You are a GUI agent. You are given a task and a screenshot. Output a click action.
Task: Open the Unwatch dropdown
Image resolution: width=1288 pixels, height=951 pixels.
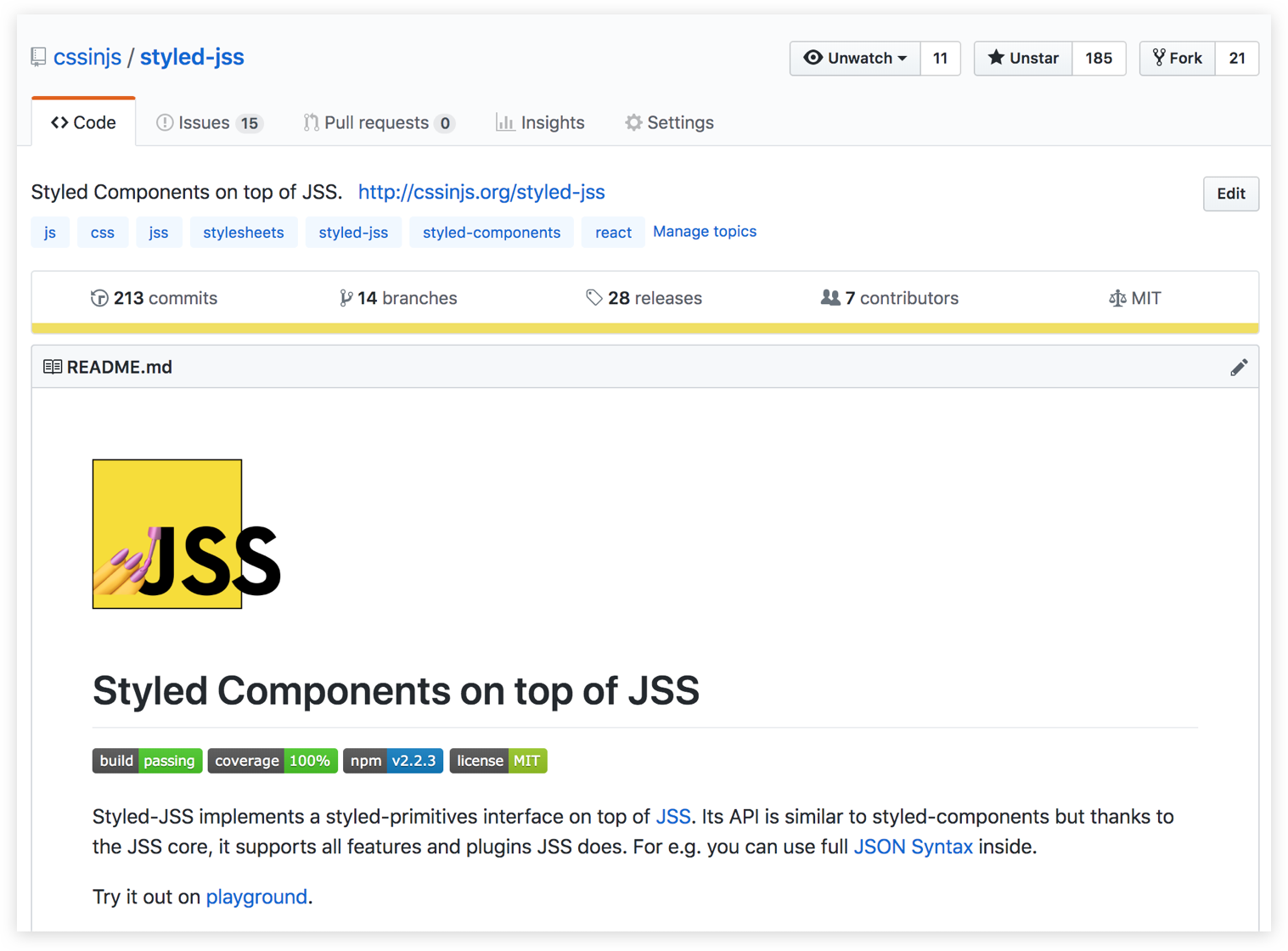[855, 58]
